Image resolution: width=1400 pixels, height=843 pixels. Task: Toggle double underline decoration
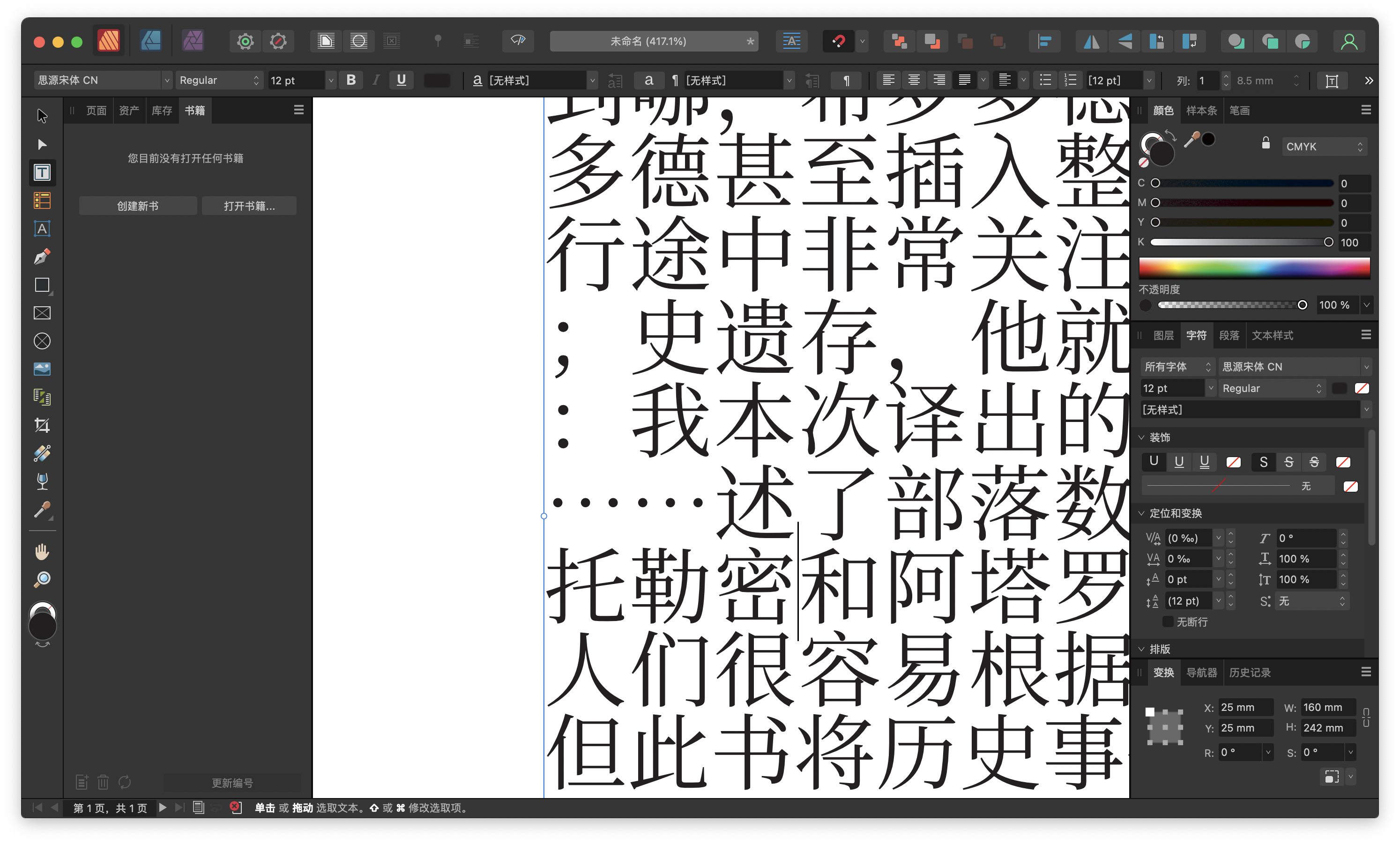click(1204, 462)
